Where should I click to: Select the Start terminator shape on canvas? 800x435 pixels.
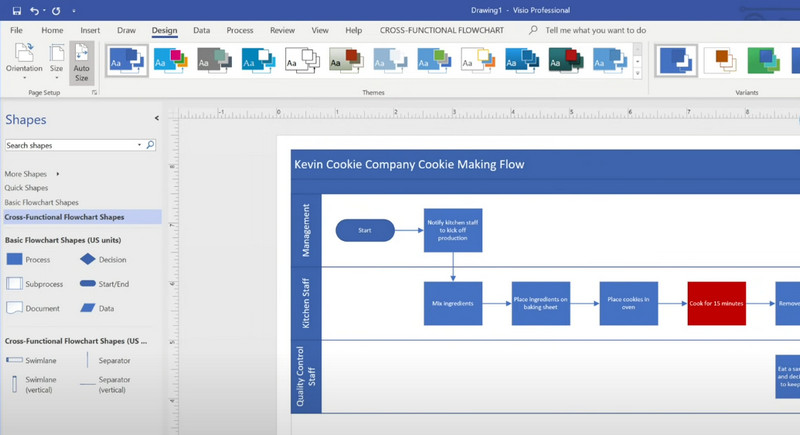(365, 230)
